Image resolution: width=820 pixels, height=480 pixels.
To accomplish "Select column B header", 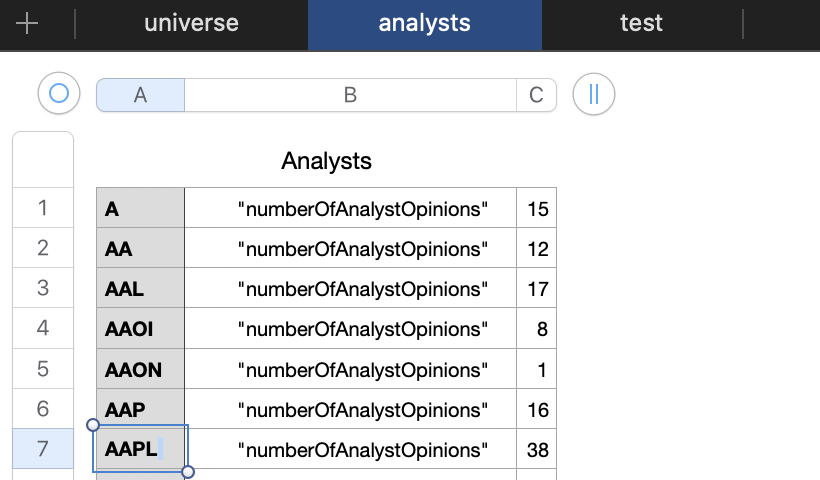I will [350, 95].
